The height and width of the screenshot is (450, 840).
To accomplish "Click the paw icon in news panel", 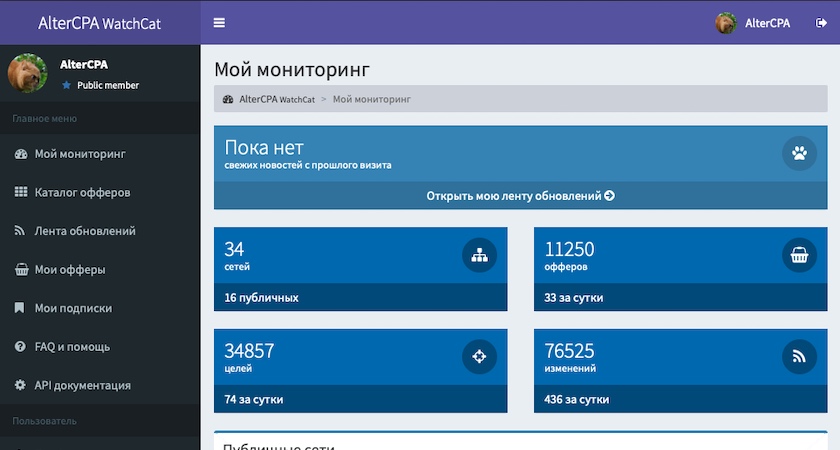I will click(799, 154).
